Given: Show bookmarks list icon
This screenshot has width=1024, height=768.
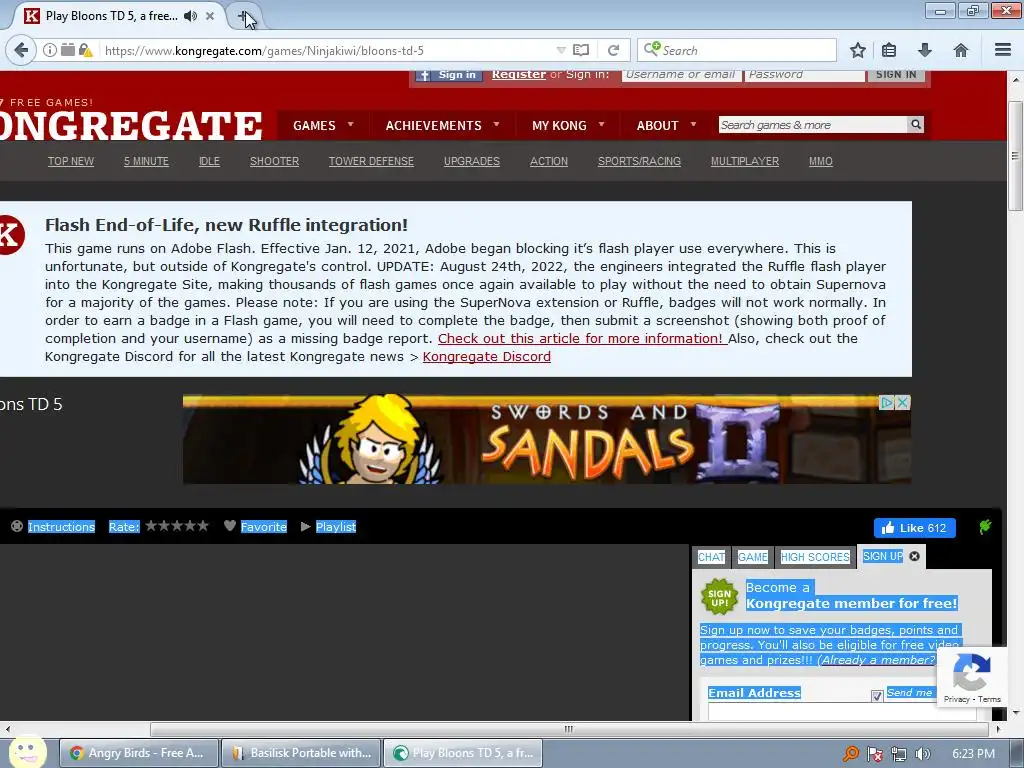Looking at the screenshot, I should (x=889, y=50).
